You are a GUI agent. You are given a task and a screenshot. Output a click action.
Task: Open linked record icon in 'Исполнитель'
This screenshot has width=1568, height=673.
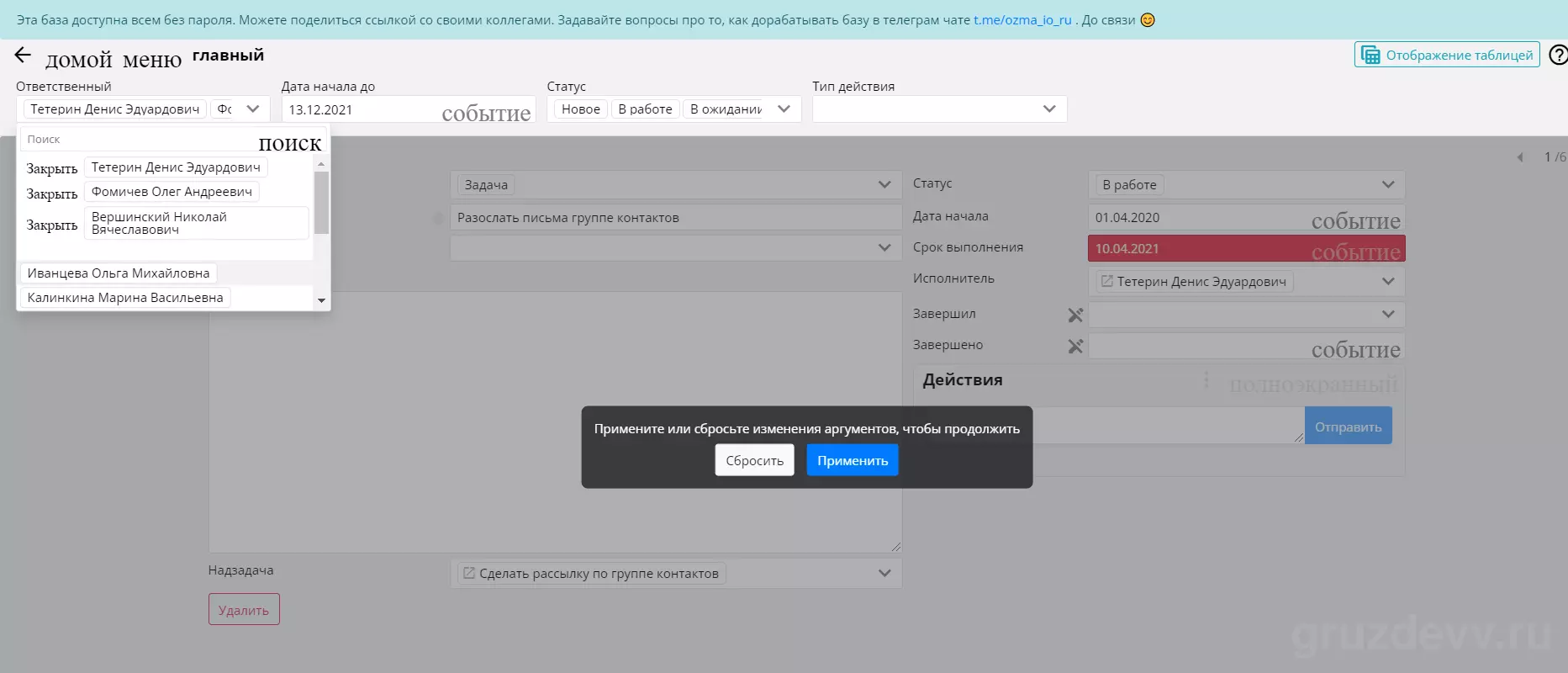(1107, 281)
